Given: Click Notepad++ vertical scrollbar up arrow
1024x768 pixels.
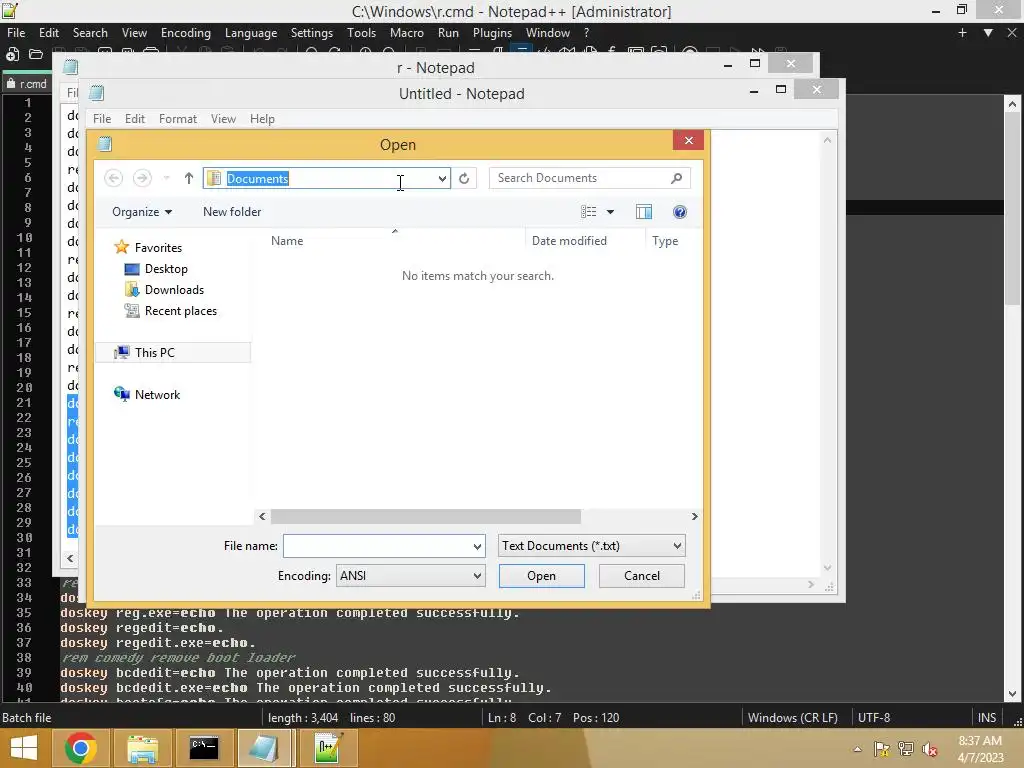Looking at the screenshot, I should [x=1012, y=103].
